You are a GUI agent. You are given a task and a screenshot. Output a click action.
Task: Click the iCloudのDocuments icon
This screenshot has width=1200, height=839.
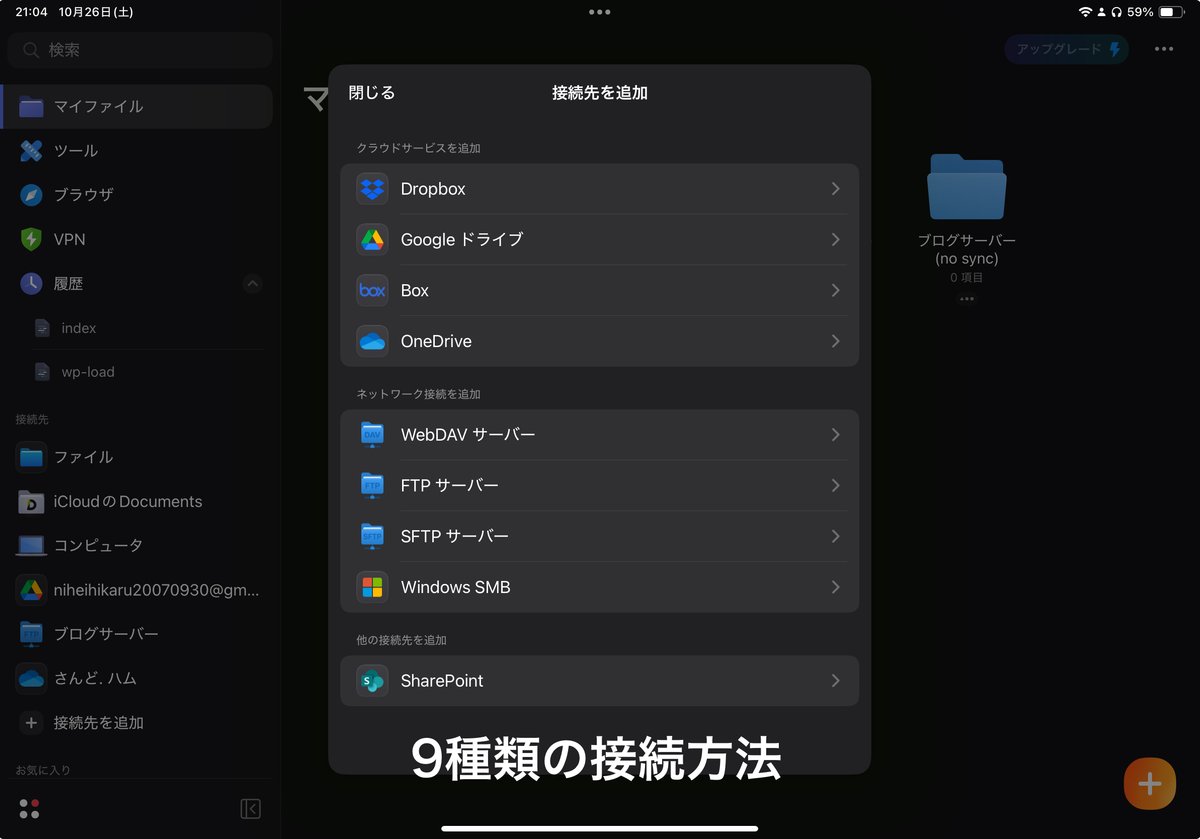31,502
